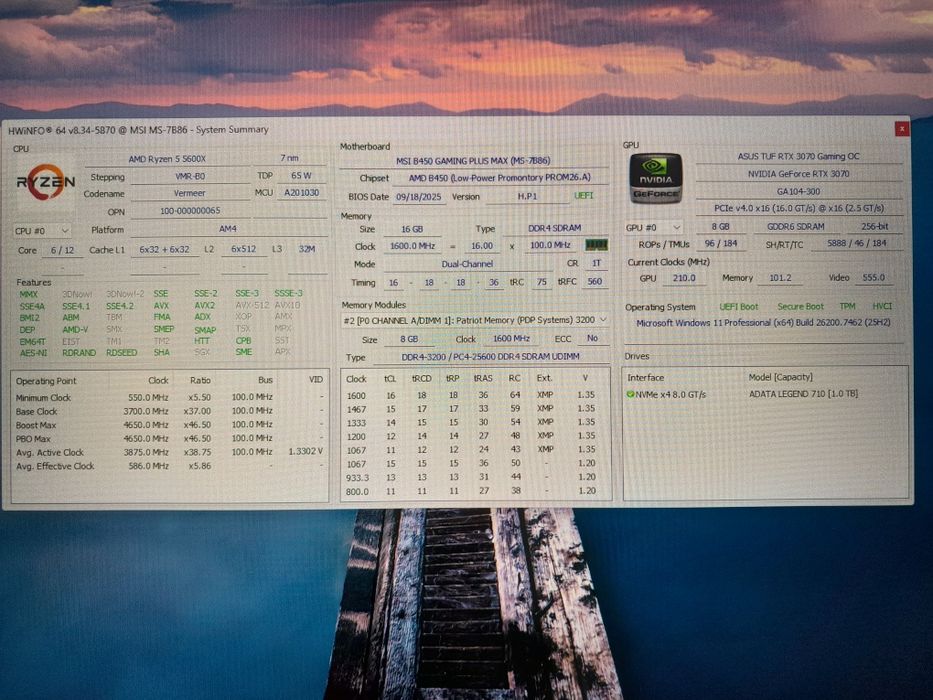The height and width of the screenshot is (700, 933).
Task: Click the 6 / 12 core count
Action: (x=62, y=250)
